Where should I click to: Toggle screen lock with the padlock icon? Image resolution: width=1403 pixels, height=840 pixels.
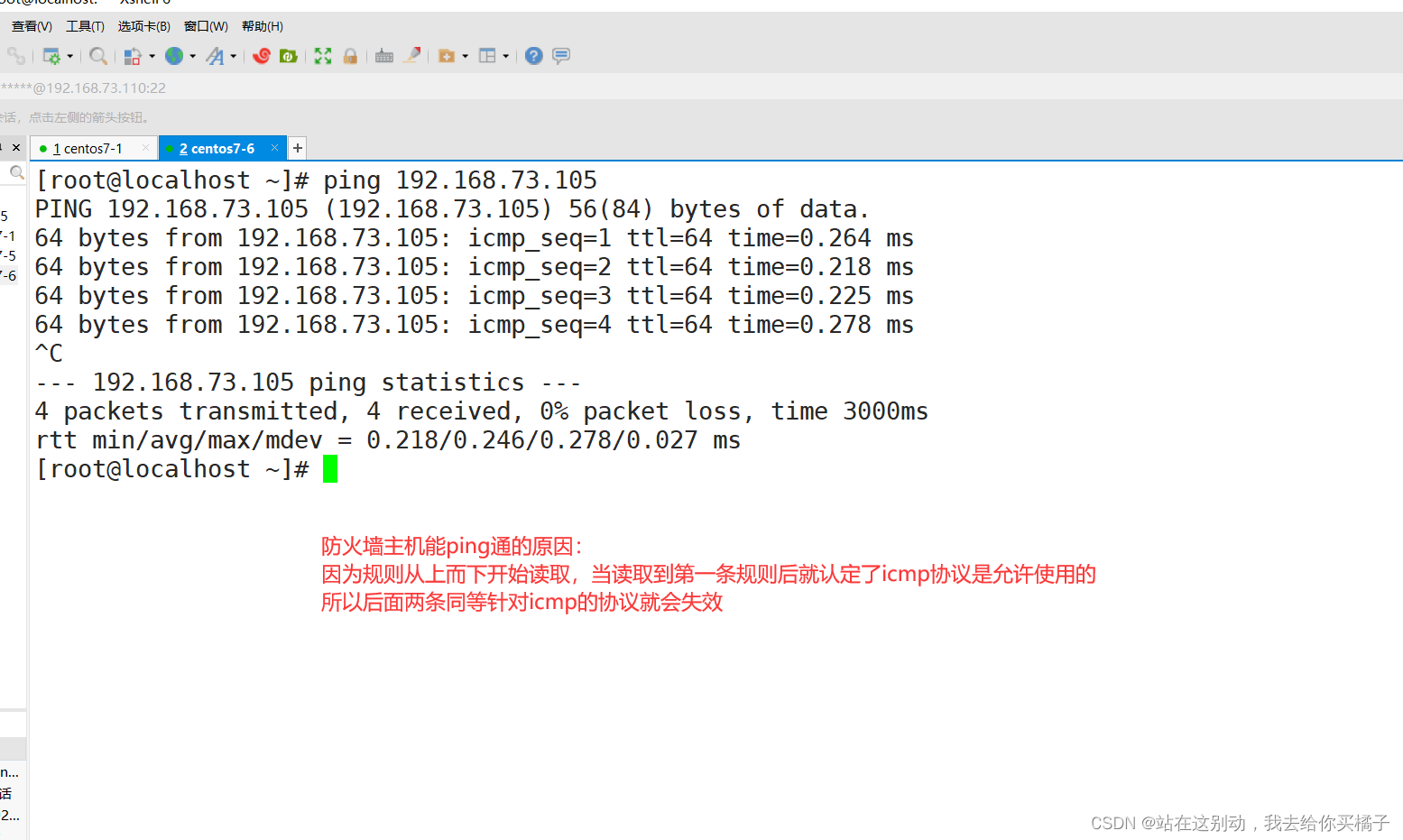[350, 55]
